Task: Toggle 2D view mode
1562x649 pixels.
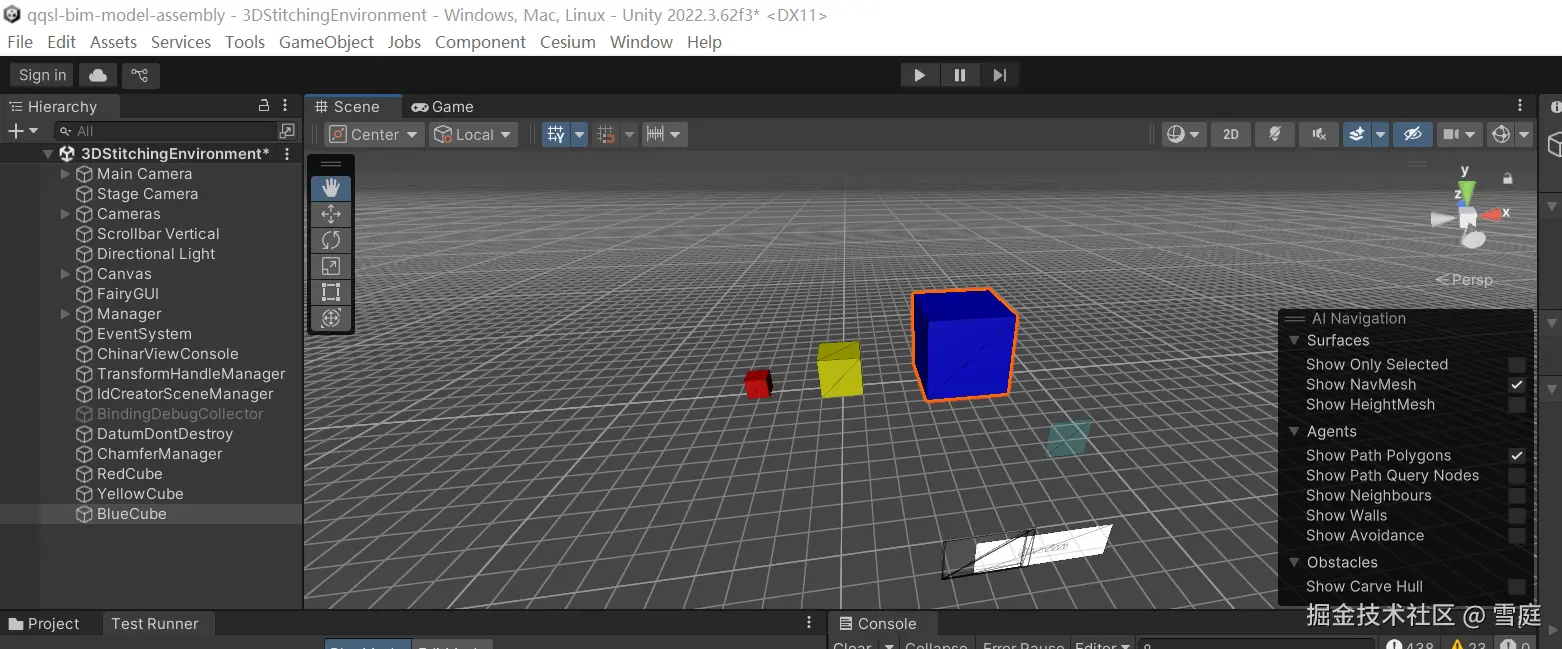Action: pyautogui.click(x=1231, y=134)
